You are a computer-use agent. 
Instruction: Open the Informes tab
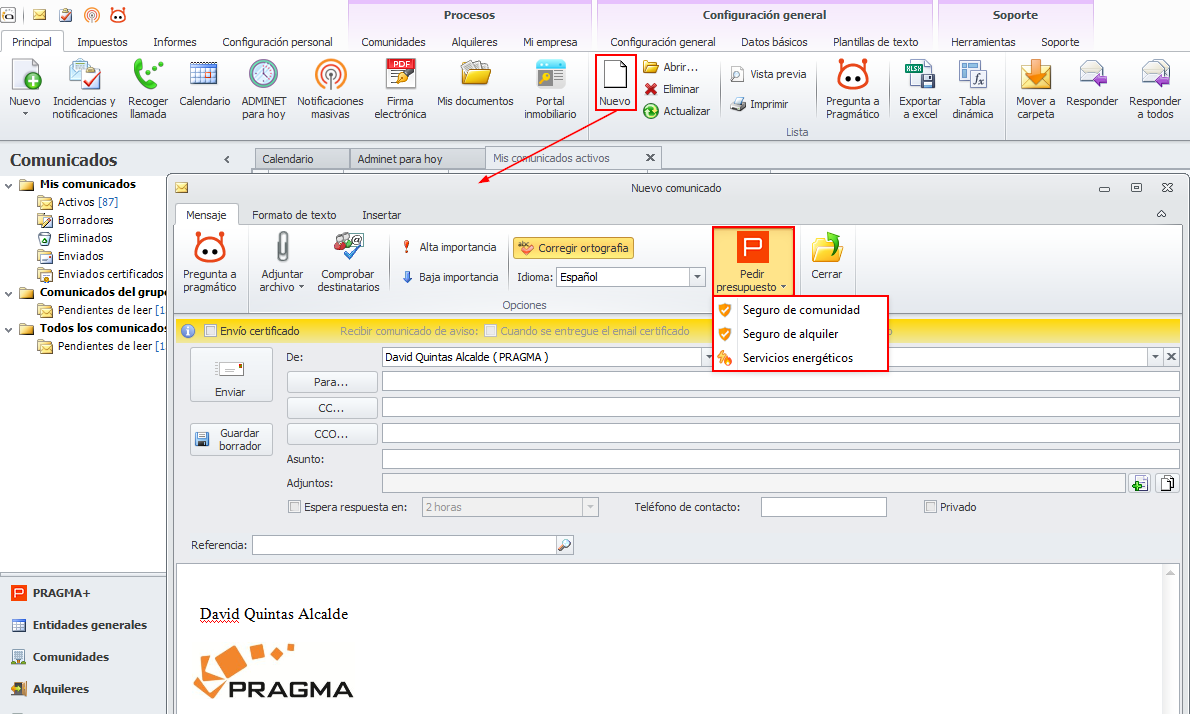[x=175, y=42]
